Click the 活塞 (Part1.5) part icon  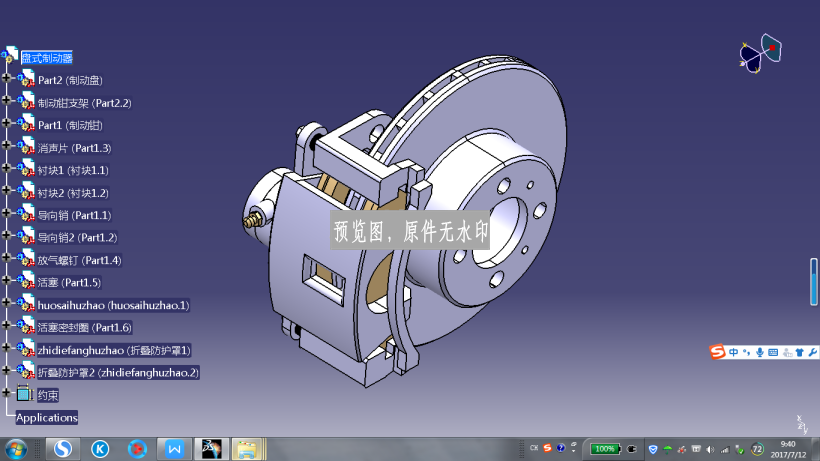point(26,282)
